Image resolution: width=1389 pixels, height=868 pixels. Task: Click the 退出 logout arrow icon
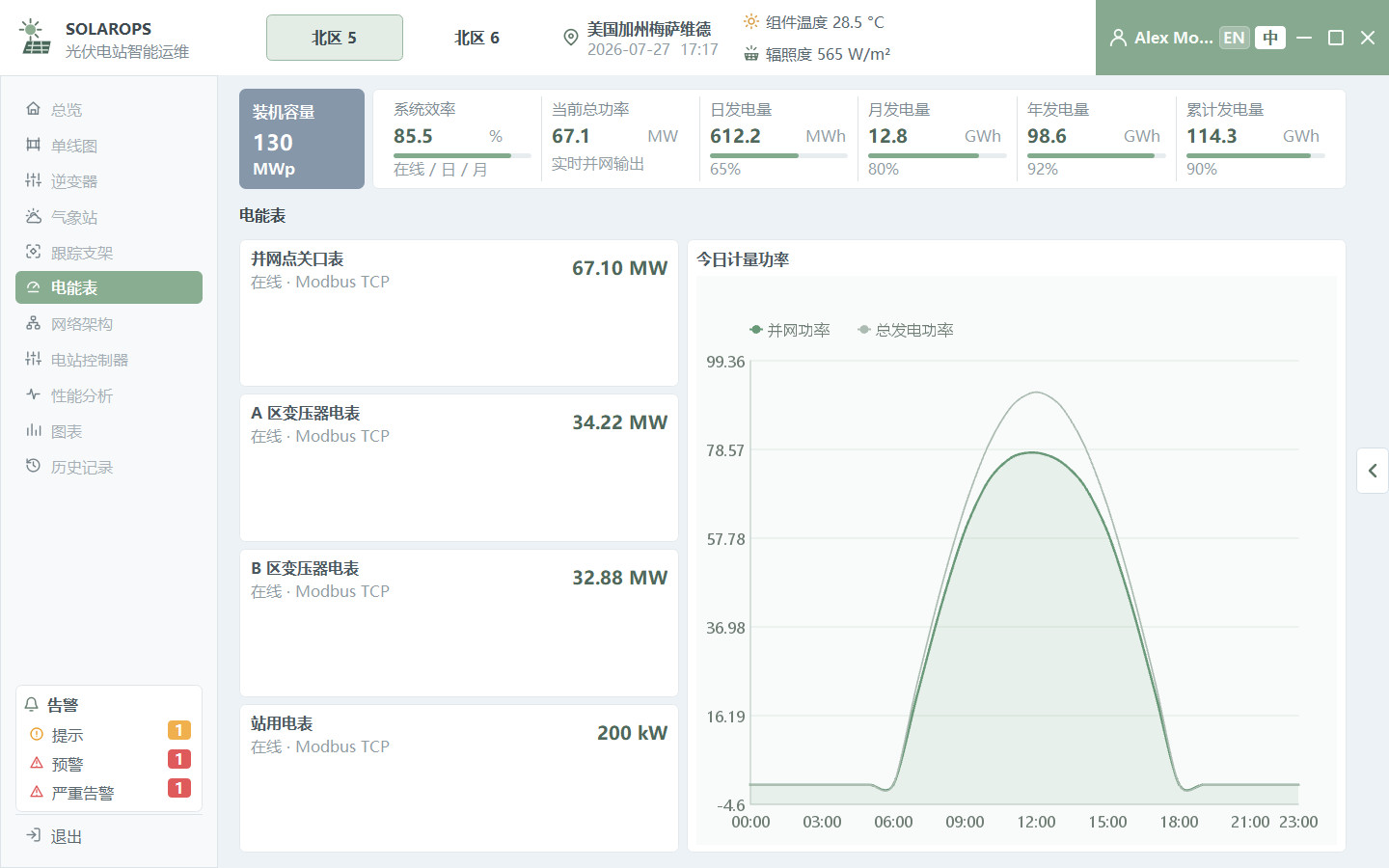coord(33,835)
